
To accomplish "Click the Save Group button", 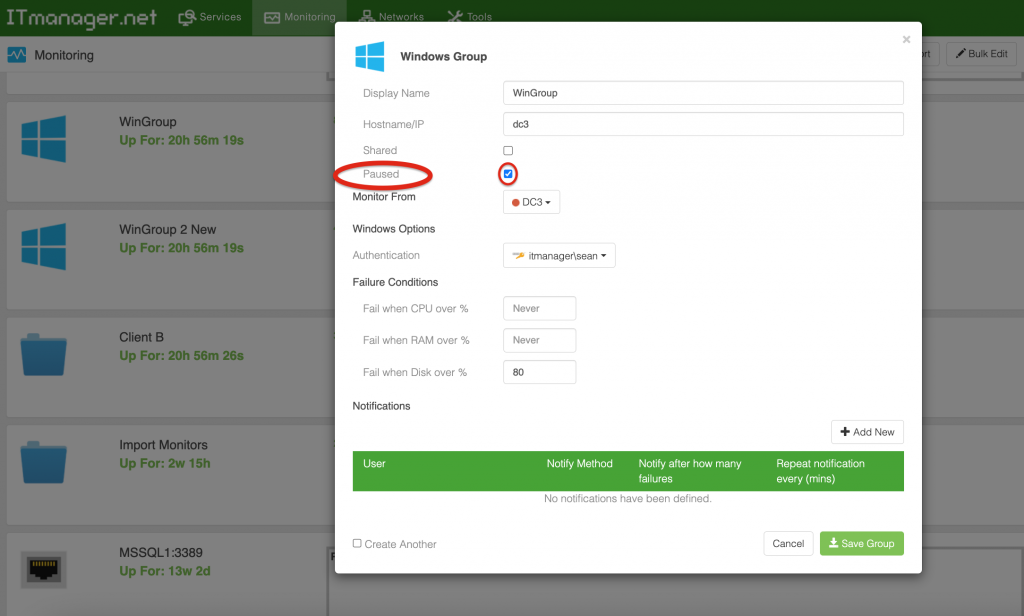I will pos(861,543).
